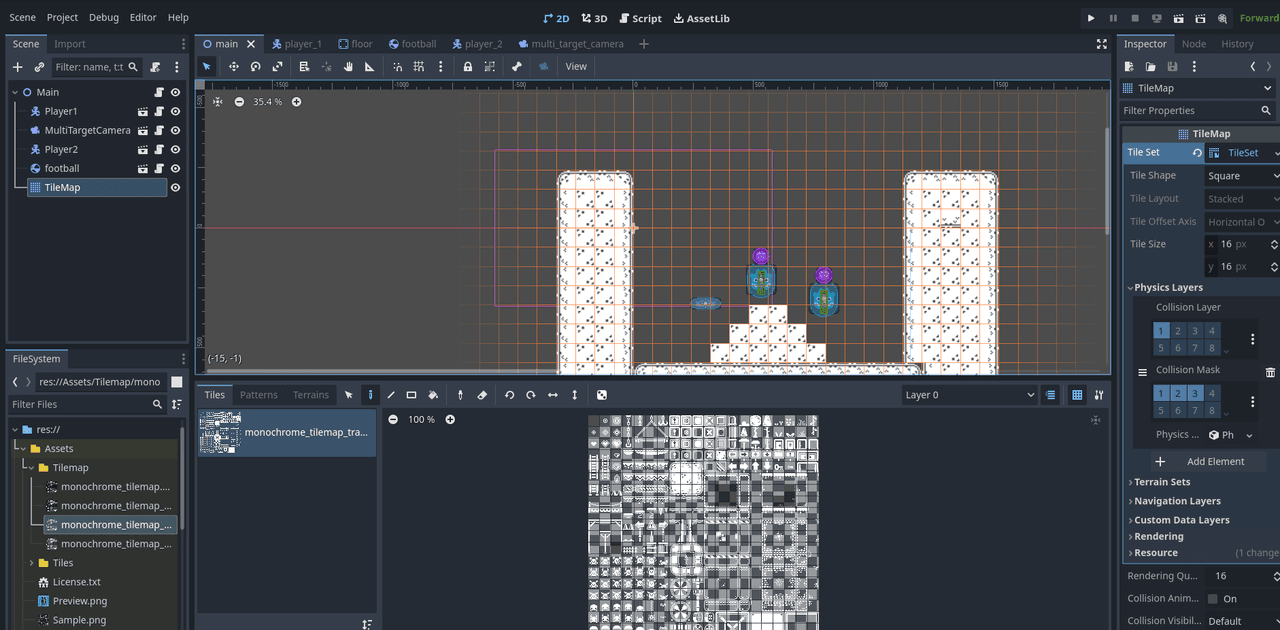Select the tile eraser tool
The image size is (1280, 630).
[482, 395]
